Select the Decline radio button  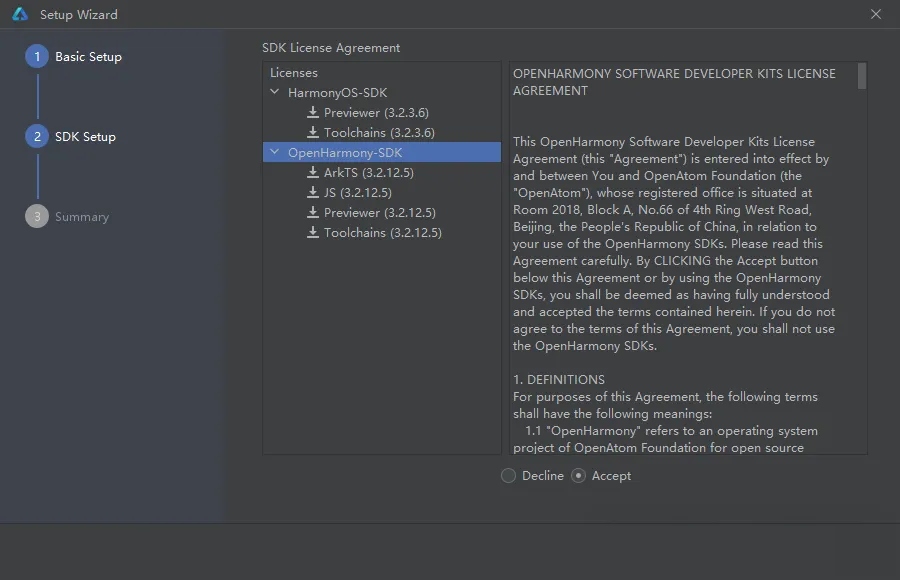pos(508,475)
